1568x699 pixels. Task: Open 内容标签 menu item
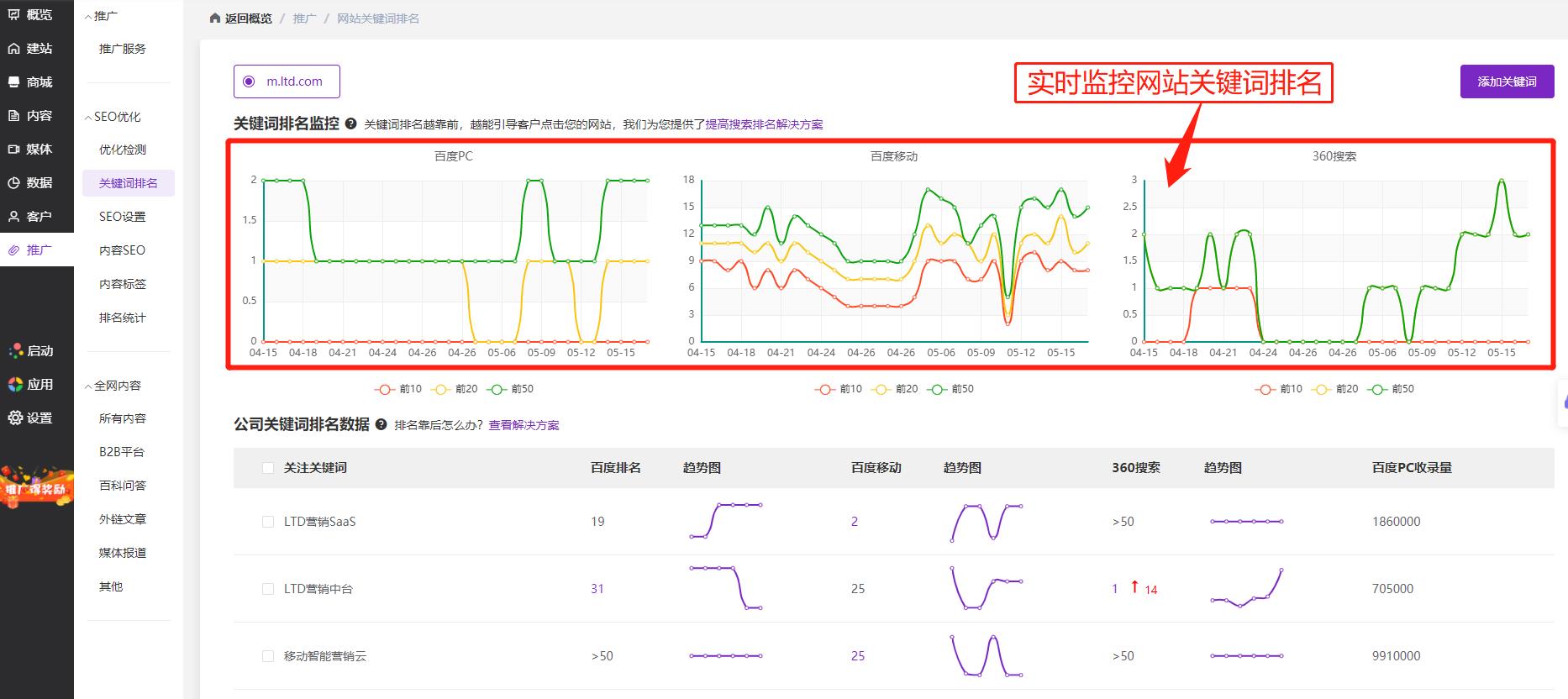point(123,284)
